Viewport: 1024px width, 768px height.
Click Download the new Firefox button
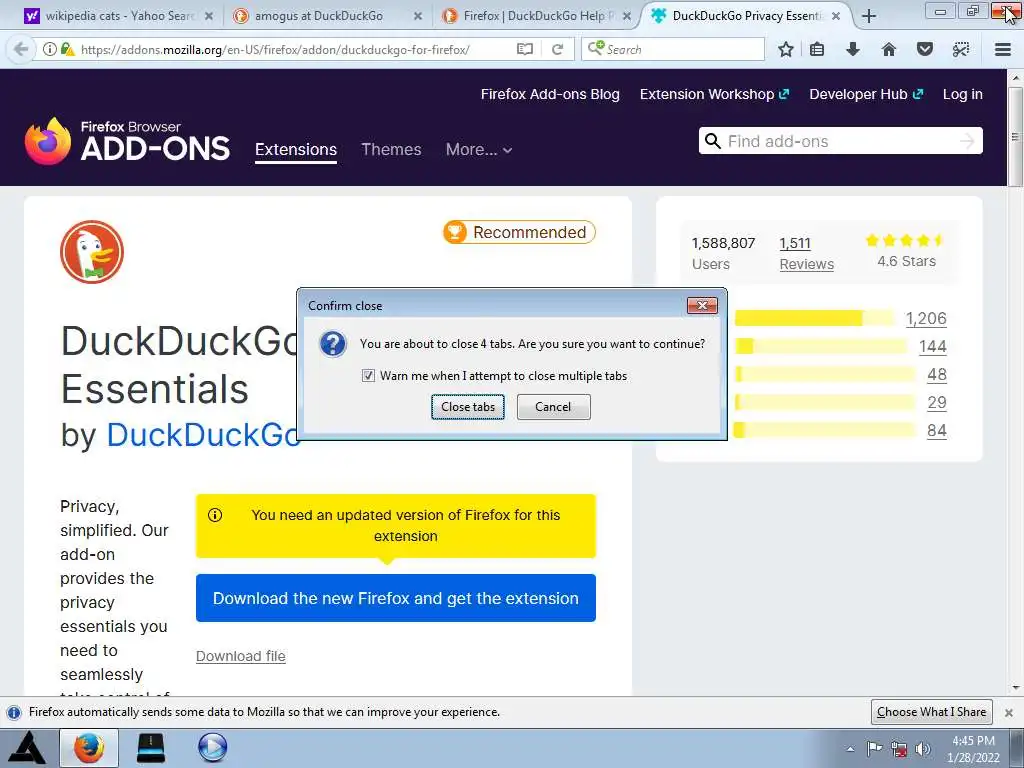pyautogui.click(x=396, y=598)
